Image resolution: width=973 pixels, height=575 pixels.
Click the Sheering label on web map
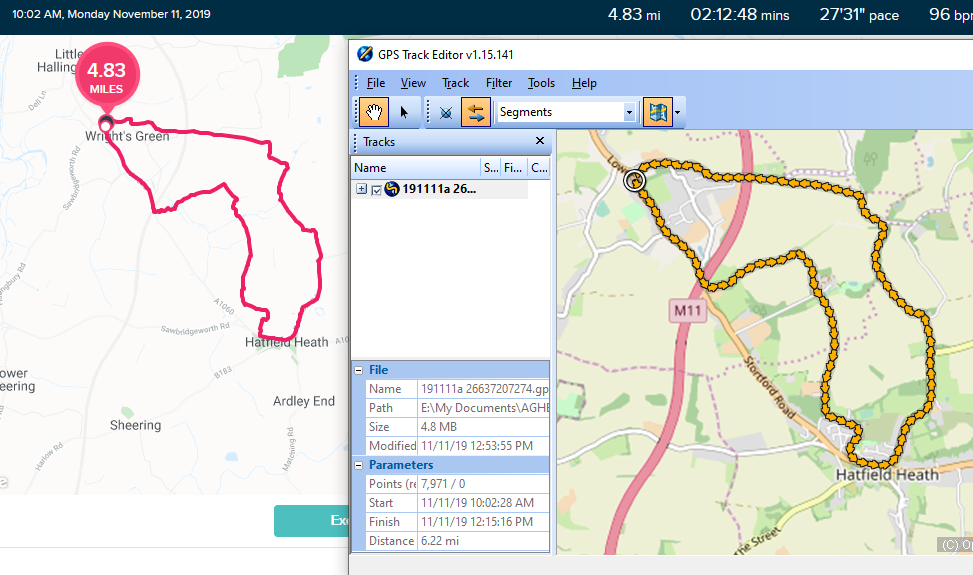(x=135, y=426)
